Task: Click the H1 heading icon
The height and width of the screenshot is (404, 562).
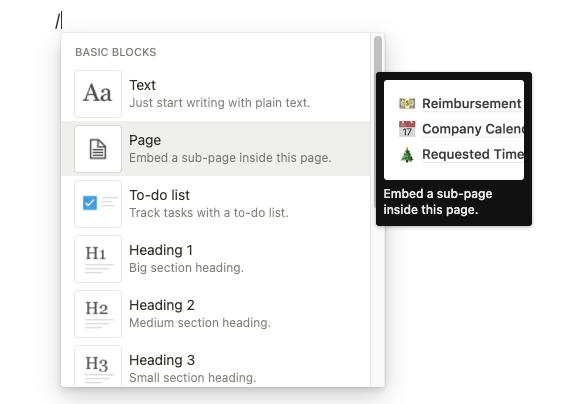Action: pyautogui.click(x=98, y=259)
